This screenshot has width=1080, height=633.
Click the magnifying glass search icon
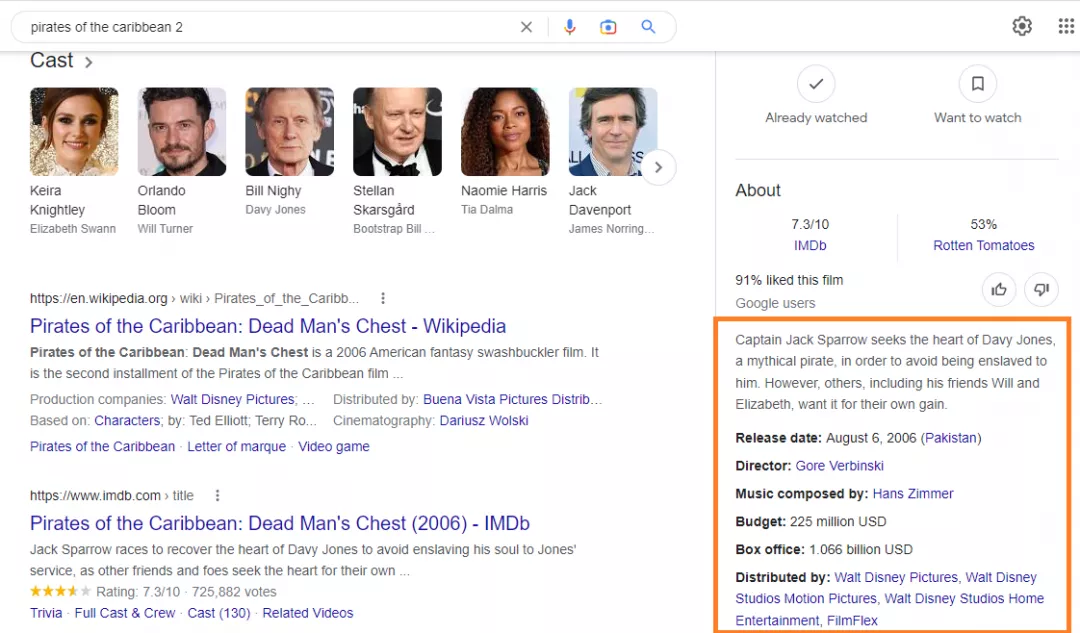648,27
